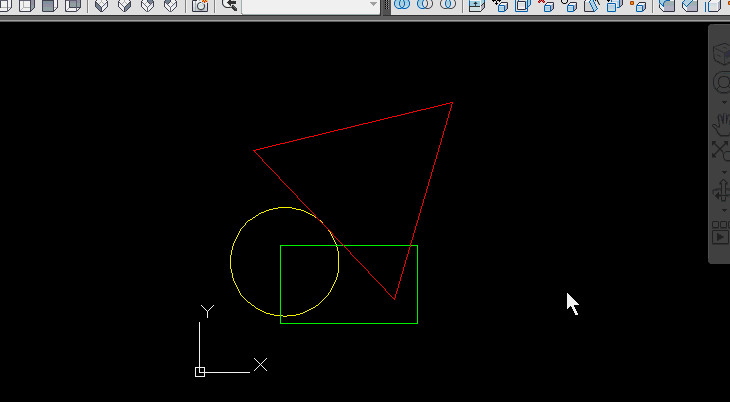Screen dimensions: 730x402
Task: Click the UCS origin icon square
Action: [x=200, y=372]
